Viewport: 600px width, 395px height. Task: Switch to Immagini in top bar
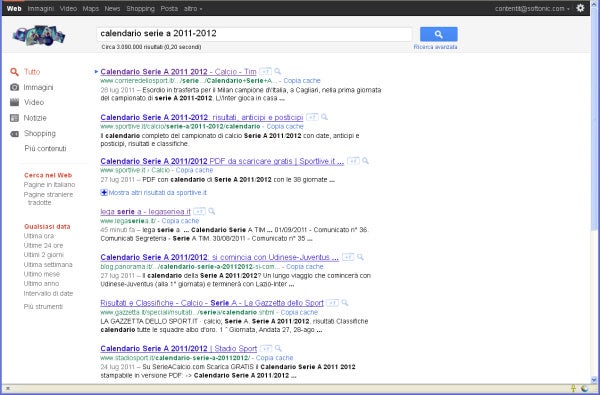coord(41,8)
